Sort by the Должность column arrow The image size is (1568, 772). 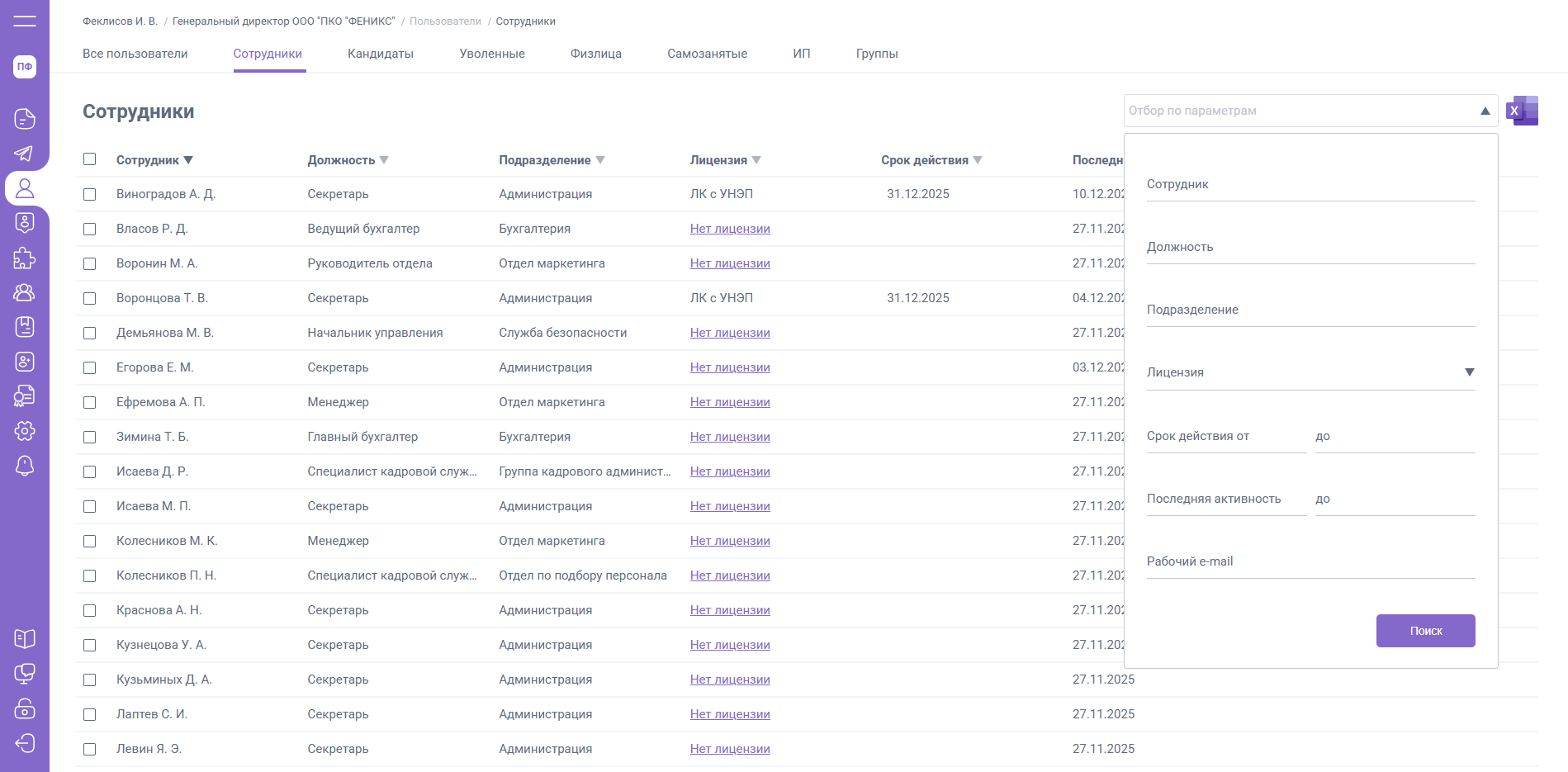point(384,160)
